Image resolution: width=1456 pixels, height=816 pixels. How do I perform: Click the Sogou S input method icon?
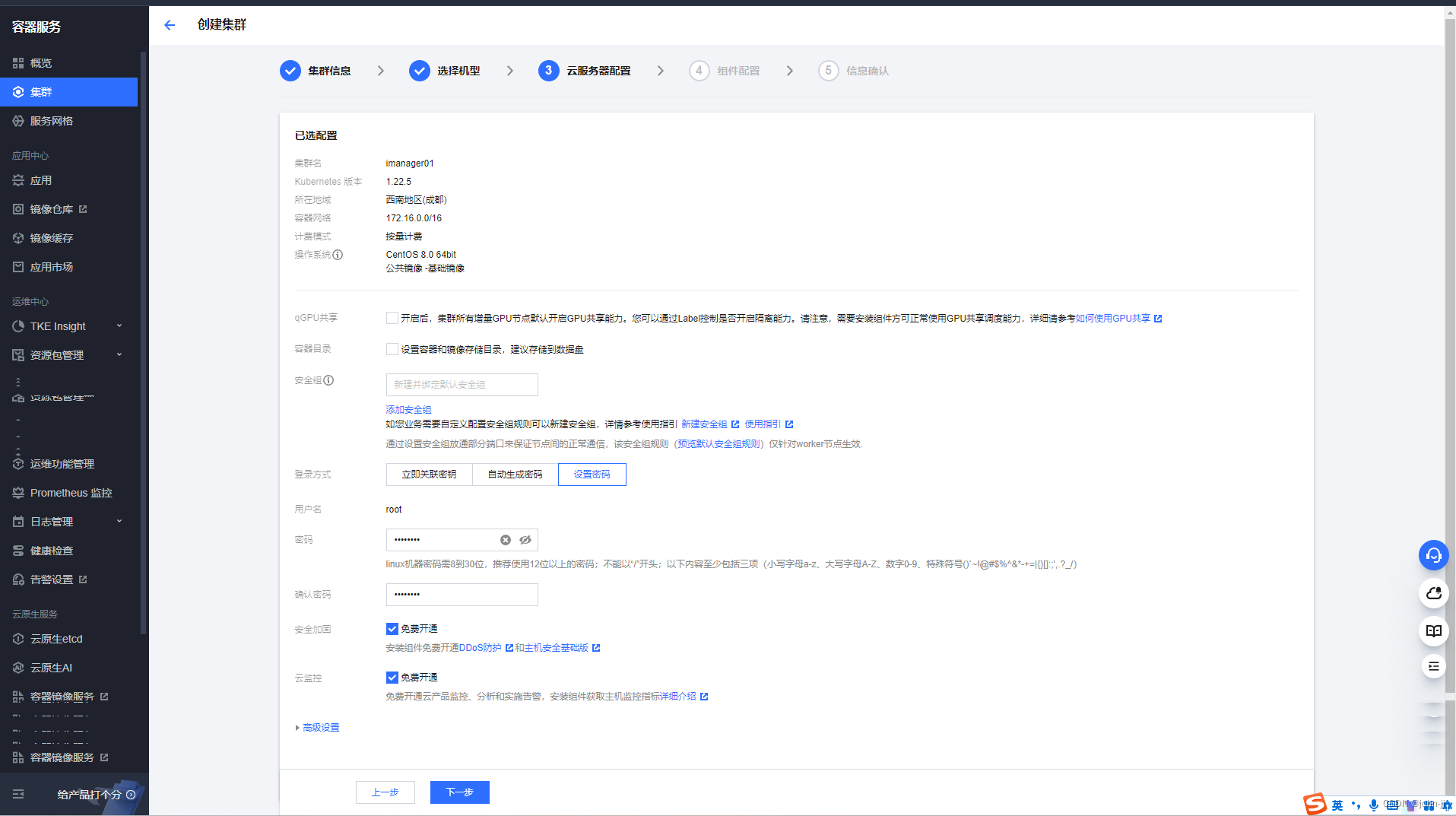coord(1315,804)
